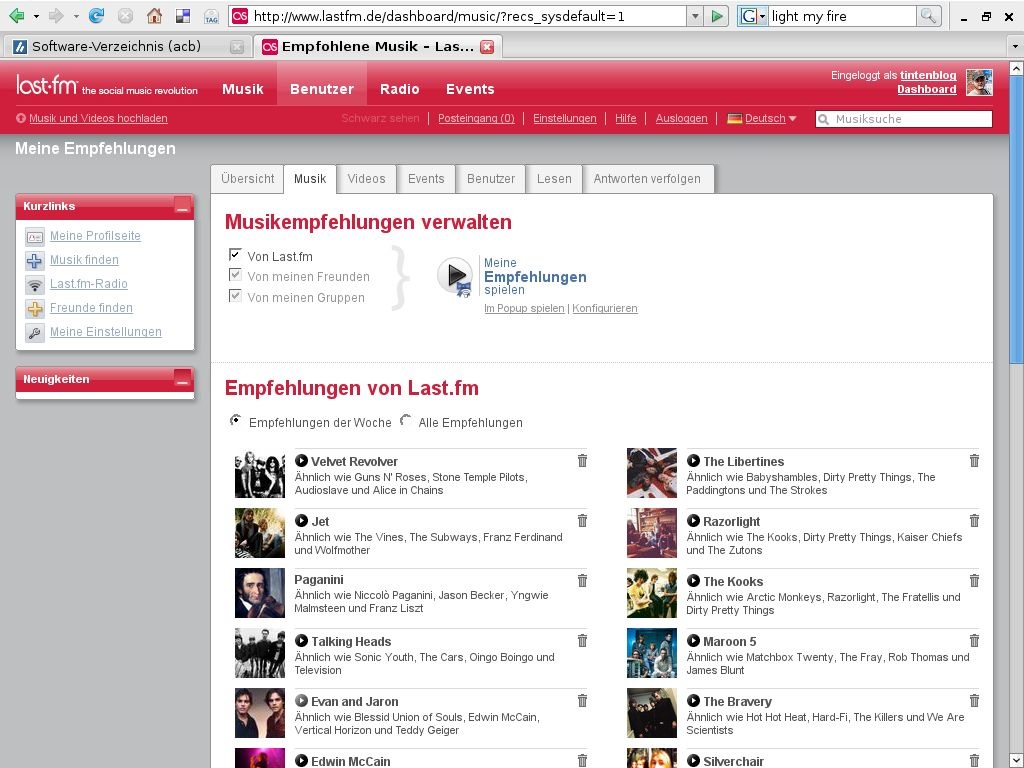Remove Razorlight using its trash icon
Screen dimensions: 1024x768
[974, 520]
